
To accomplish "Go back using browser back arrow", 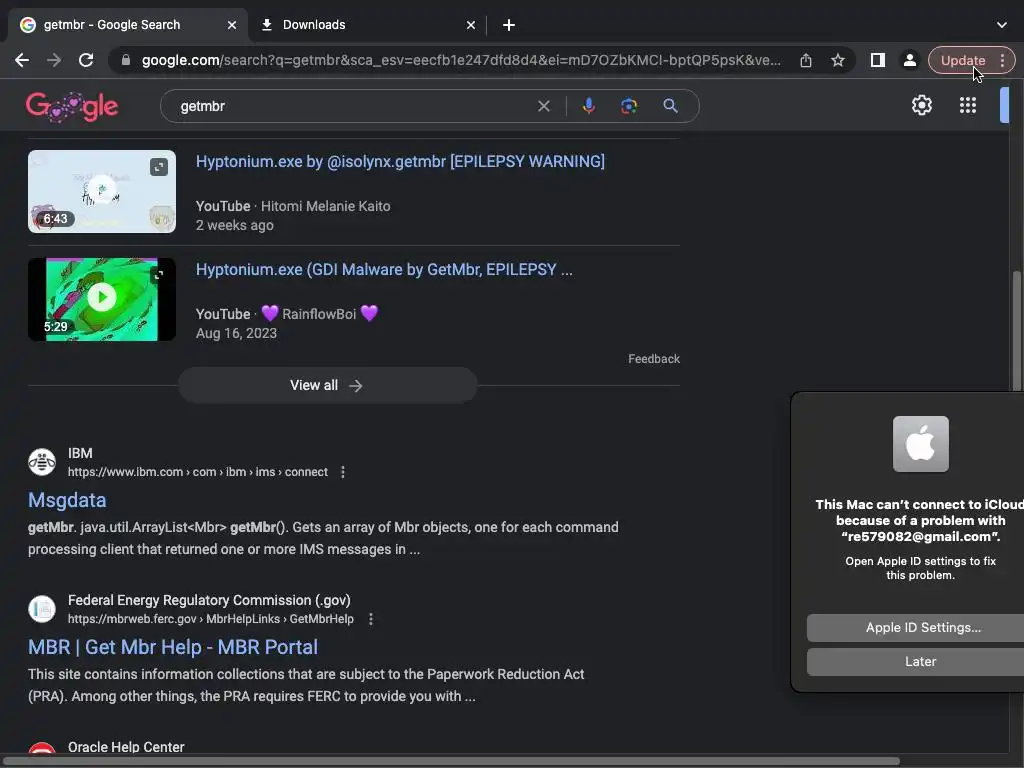I will pyautogui.click(x=22, y=60).
